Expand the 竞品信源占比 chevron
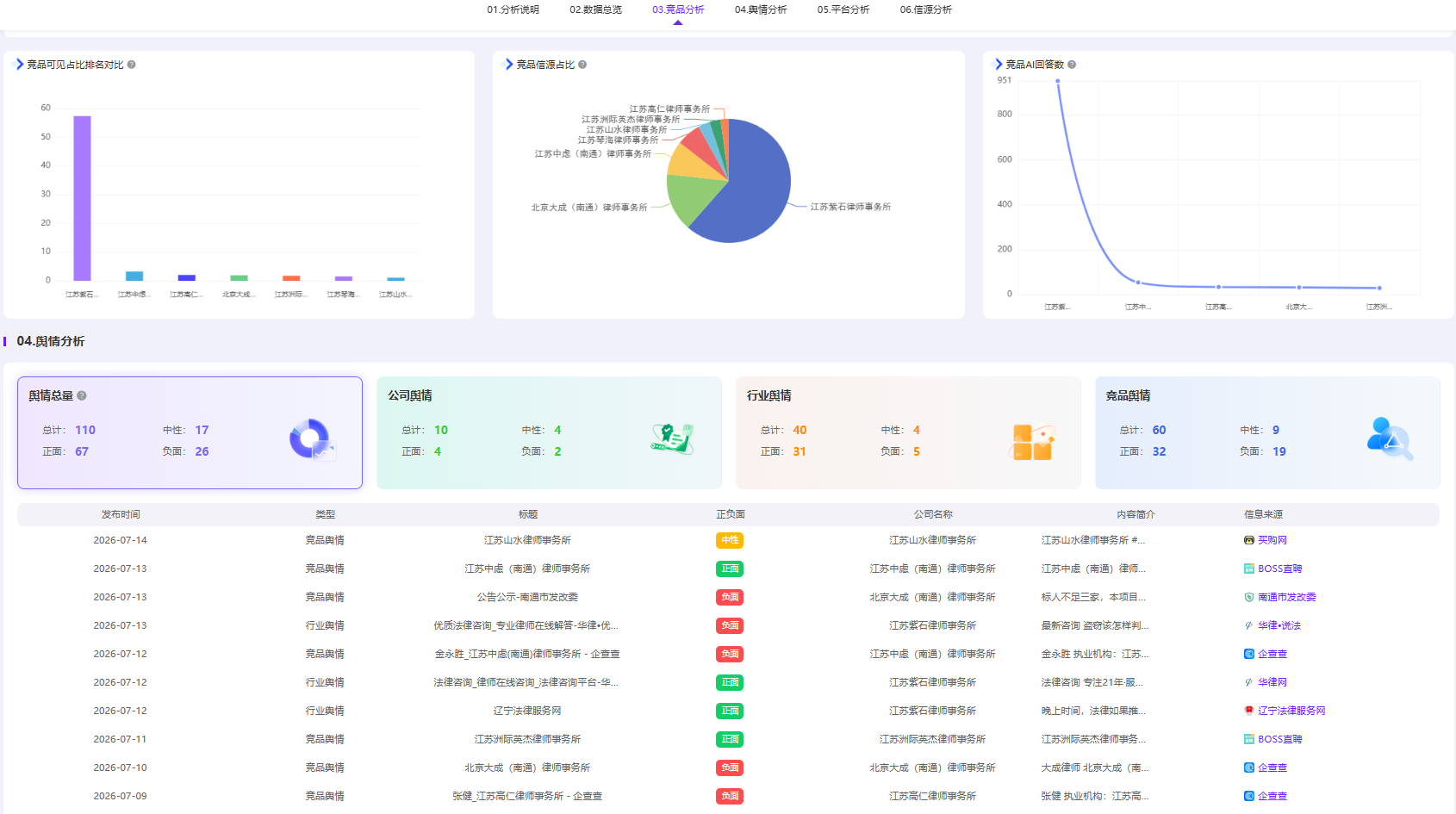 509,65
